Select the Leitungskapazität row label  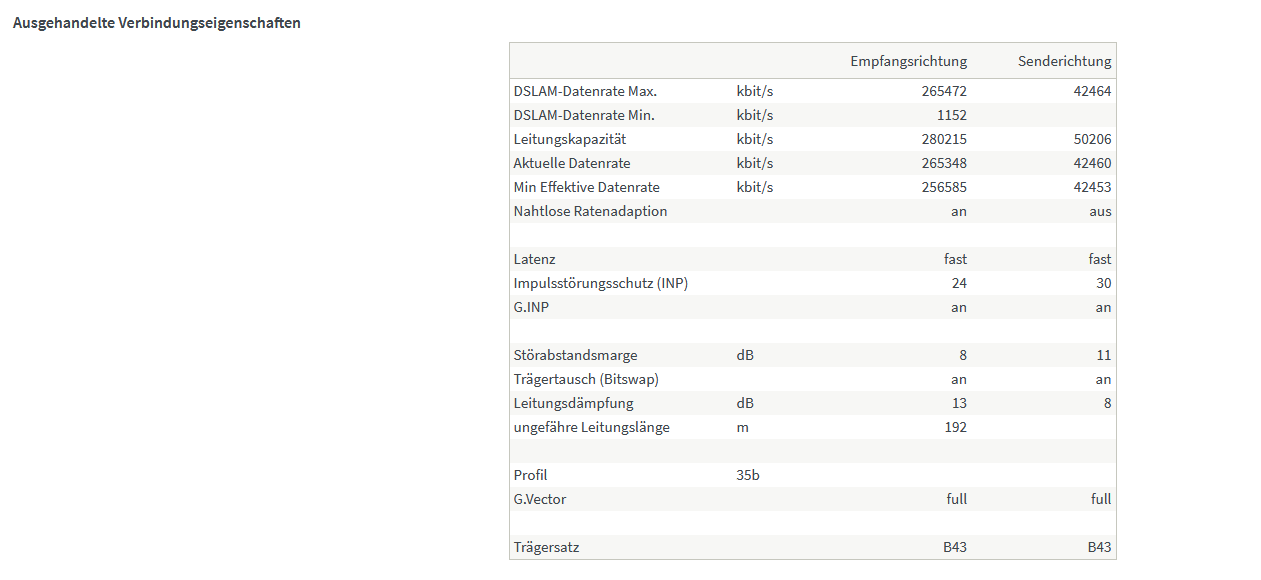(569, 139)
